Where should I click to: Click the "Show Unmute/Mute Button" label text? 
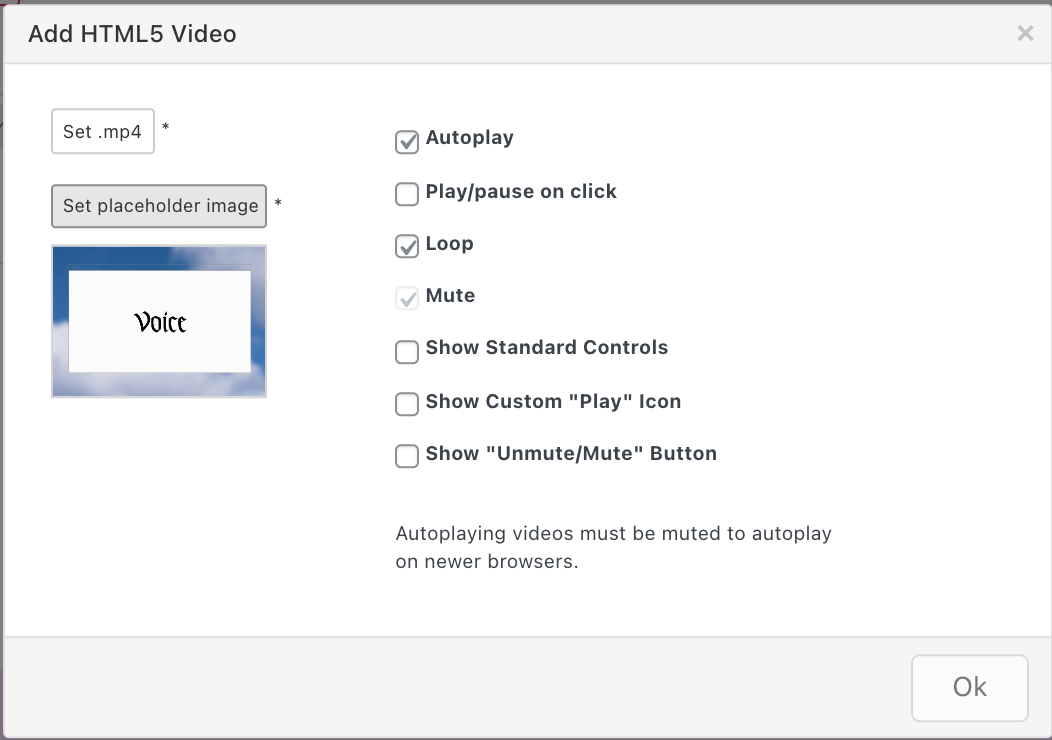pyautogui.click(x=571, y=453)
